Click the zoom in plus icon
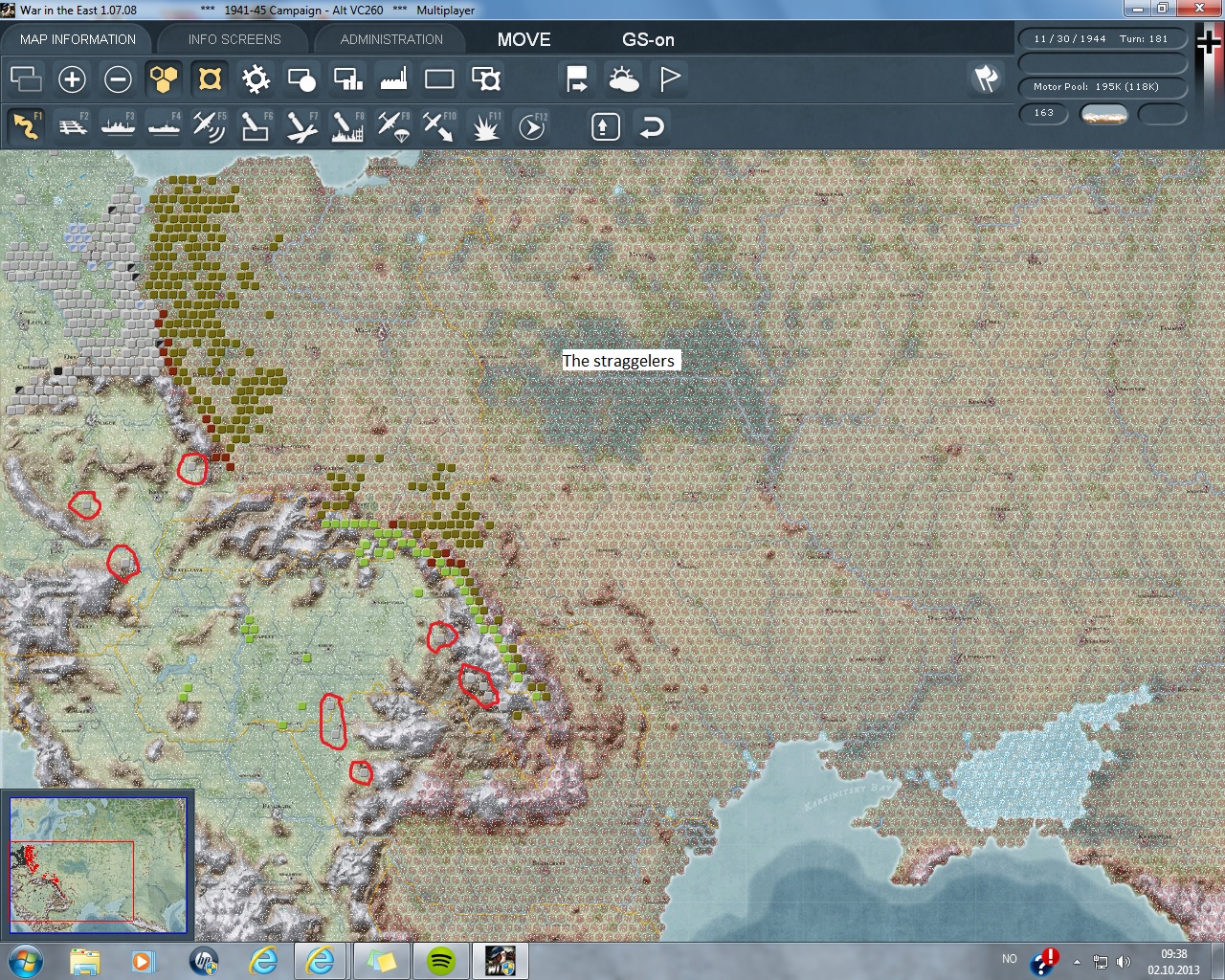The image size is (1225, 980). [x=72, y=79]
